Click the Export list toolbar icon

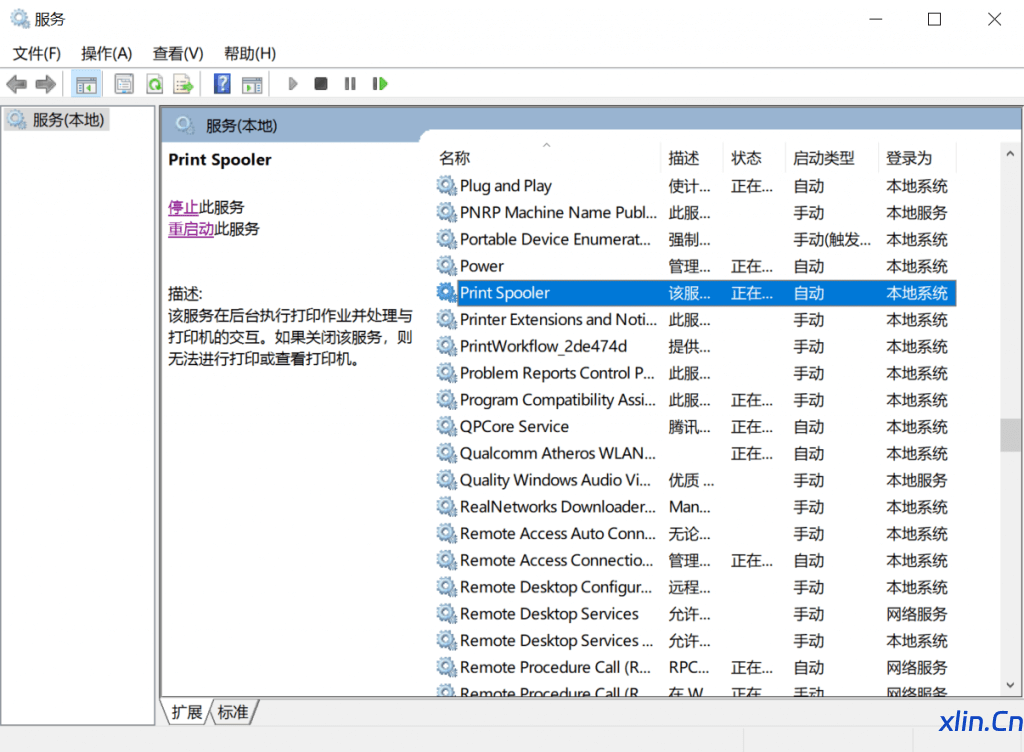click(184, 84)
